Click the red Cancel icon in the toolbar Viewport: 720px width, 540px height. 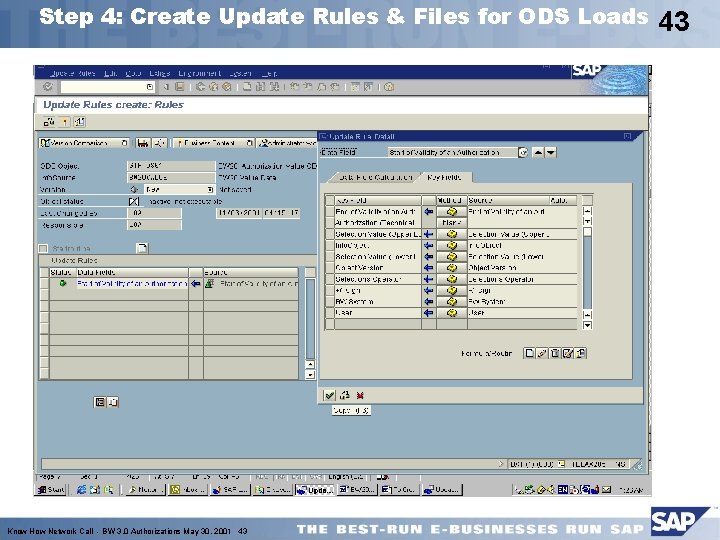[x=227, y=87]
